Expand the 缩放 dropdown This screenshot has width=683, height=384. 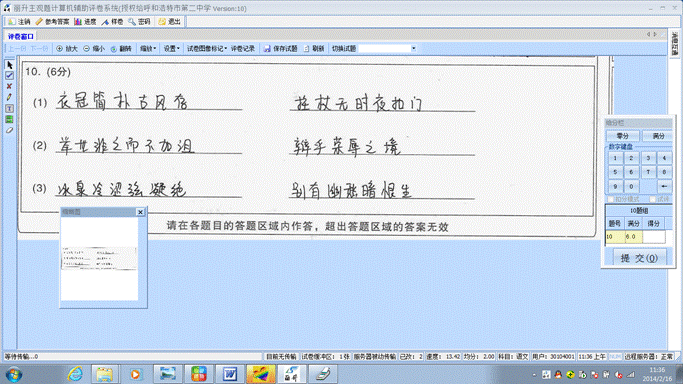148,49
